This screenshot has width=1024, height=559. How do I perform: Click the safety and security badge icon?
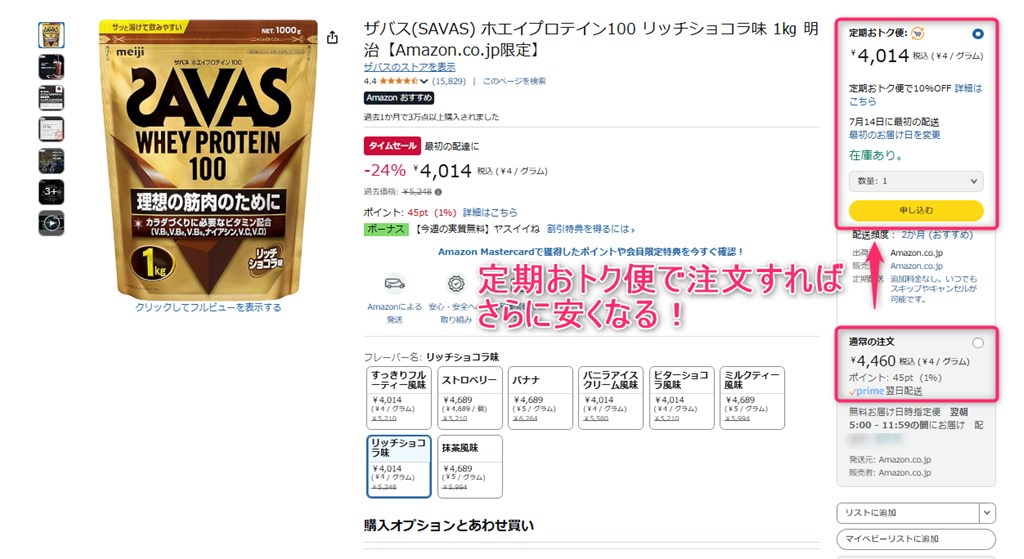click(x=456, y=283)
